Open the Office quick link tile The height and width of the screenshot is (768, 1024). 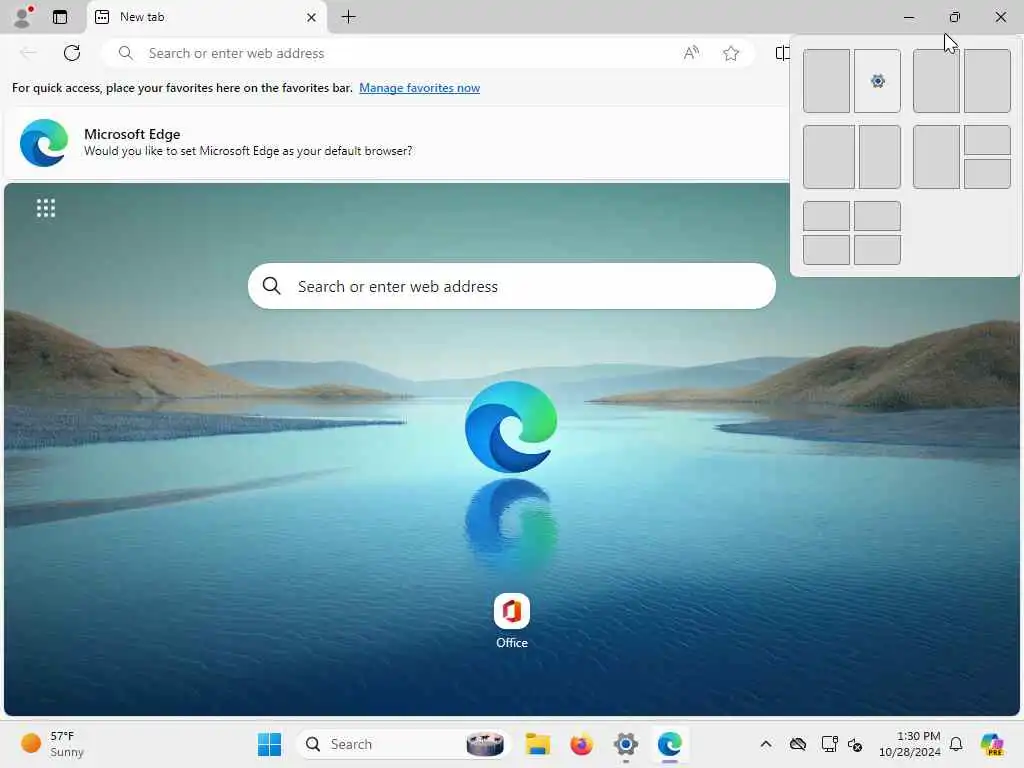pos(511,620)
